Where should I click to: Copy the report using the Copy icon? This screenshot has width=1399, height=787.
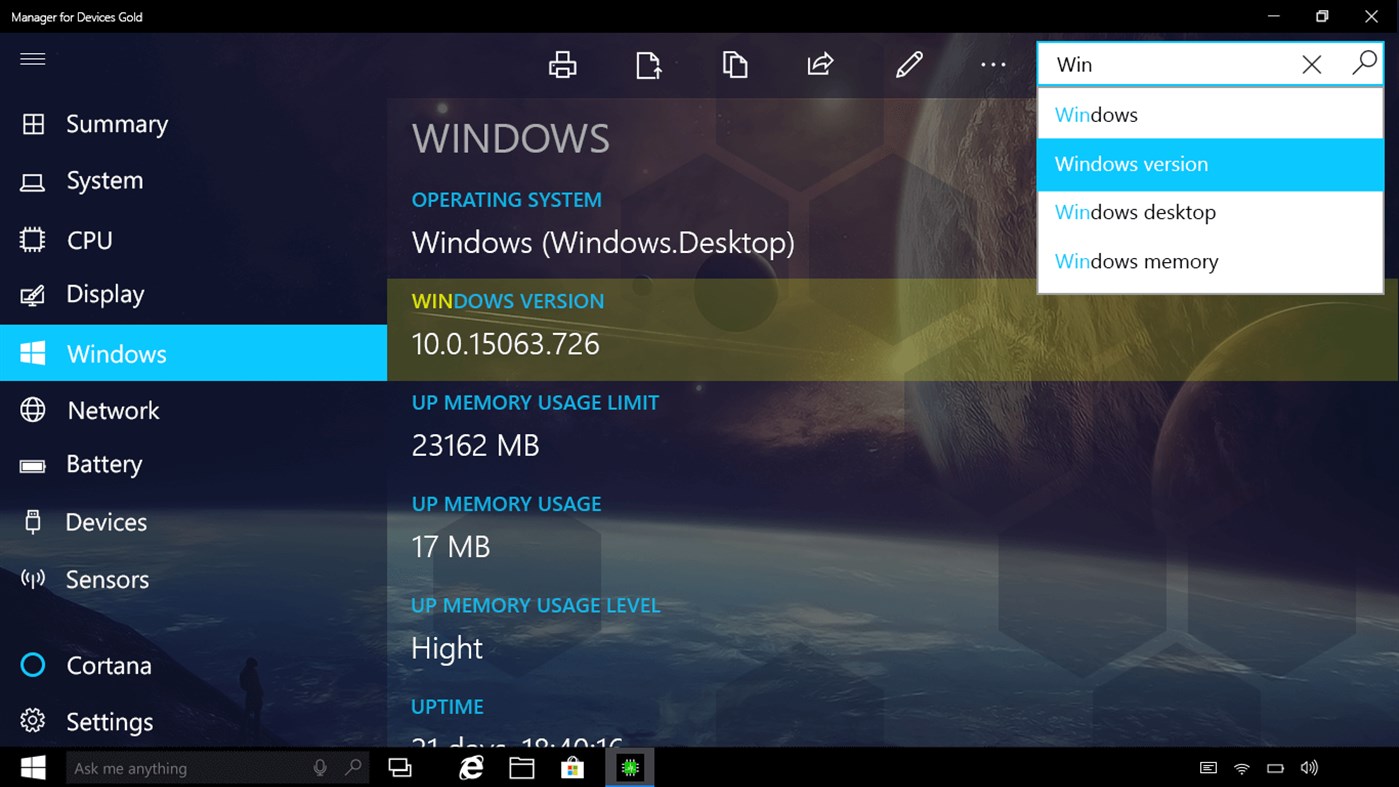[735, 64]
